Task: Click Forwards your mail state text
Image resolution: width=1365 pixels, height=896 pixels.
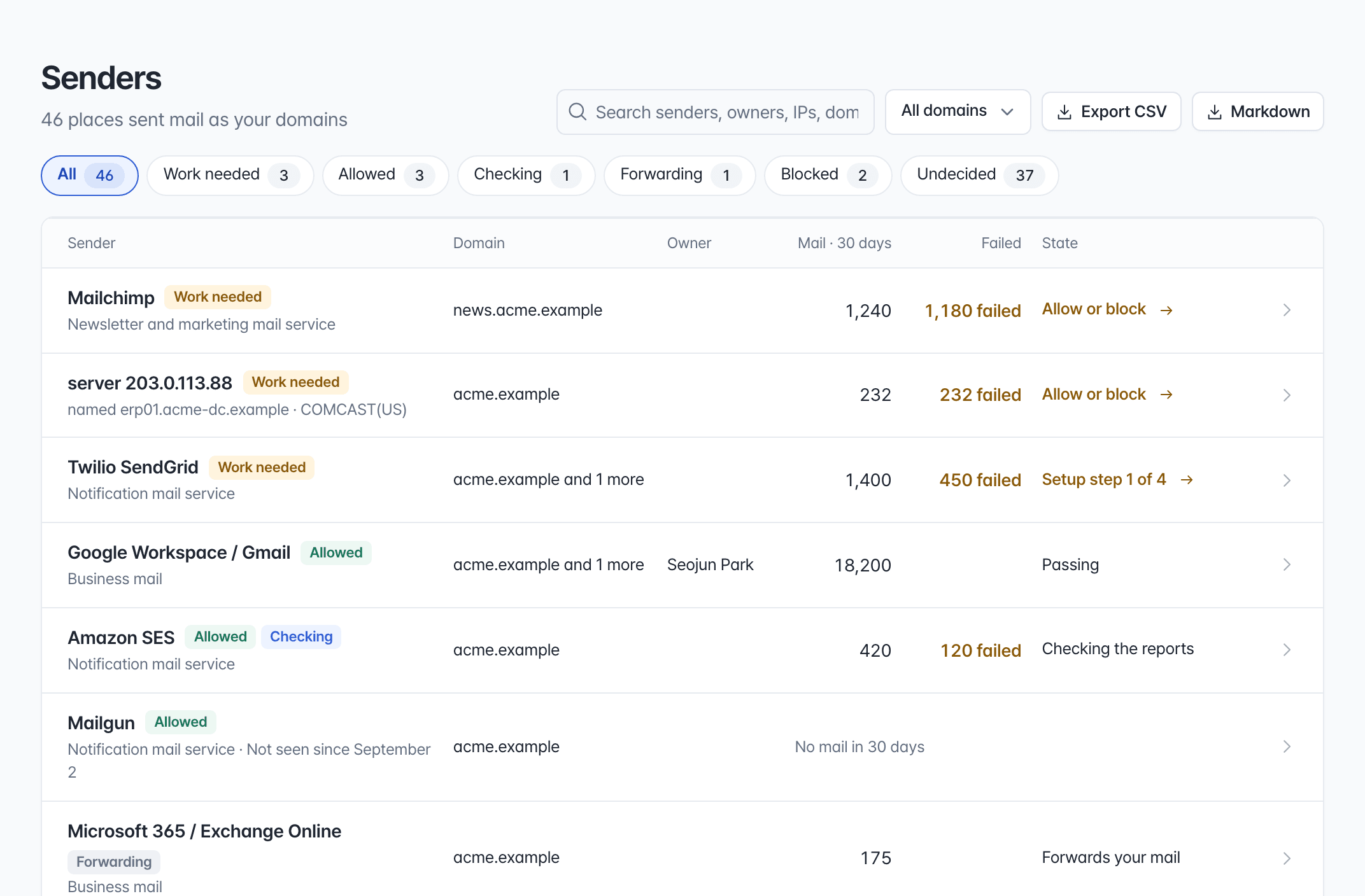Action: click(1111, 858)
